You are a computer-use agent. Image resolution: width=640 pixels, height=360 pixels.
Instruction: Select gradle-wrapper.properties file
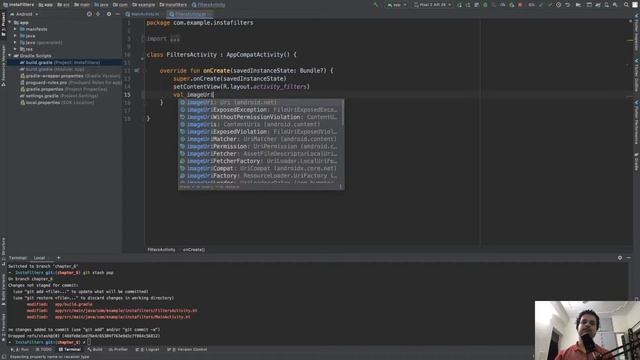[64, 76]
